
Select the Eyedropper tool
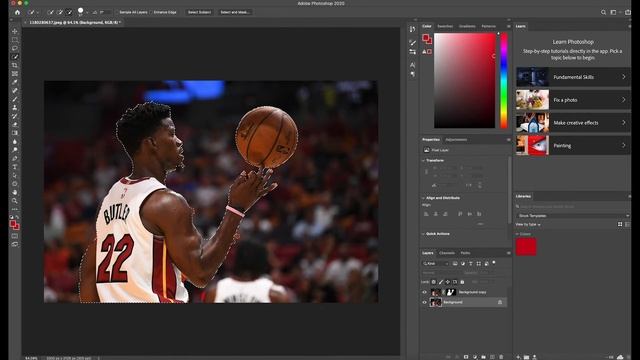[x=15, y=82]
